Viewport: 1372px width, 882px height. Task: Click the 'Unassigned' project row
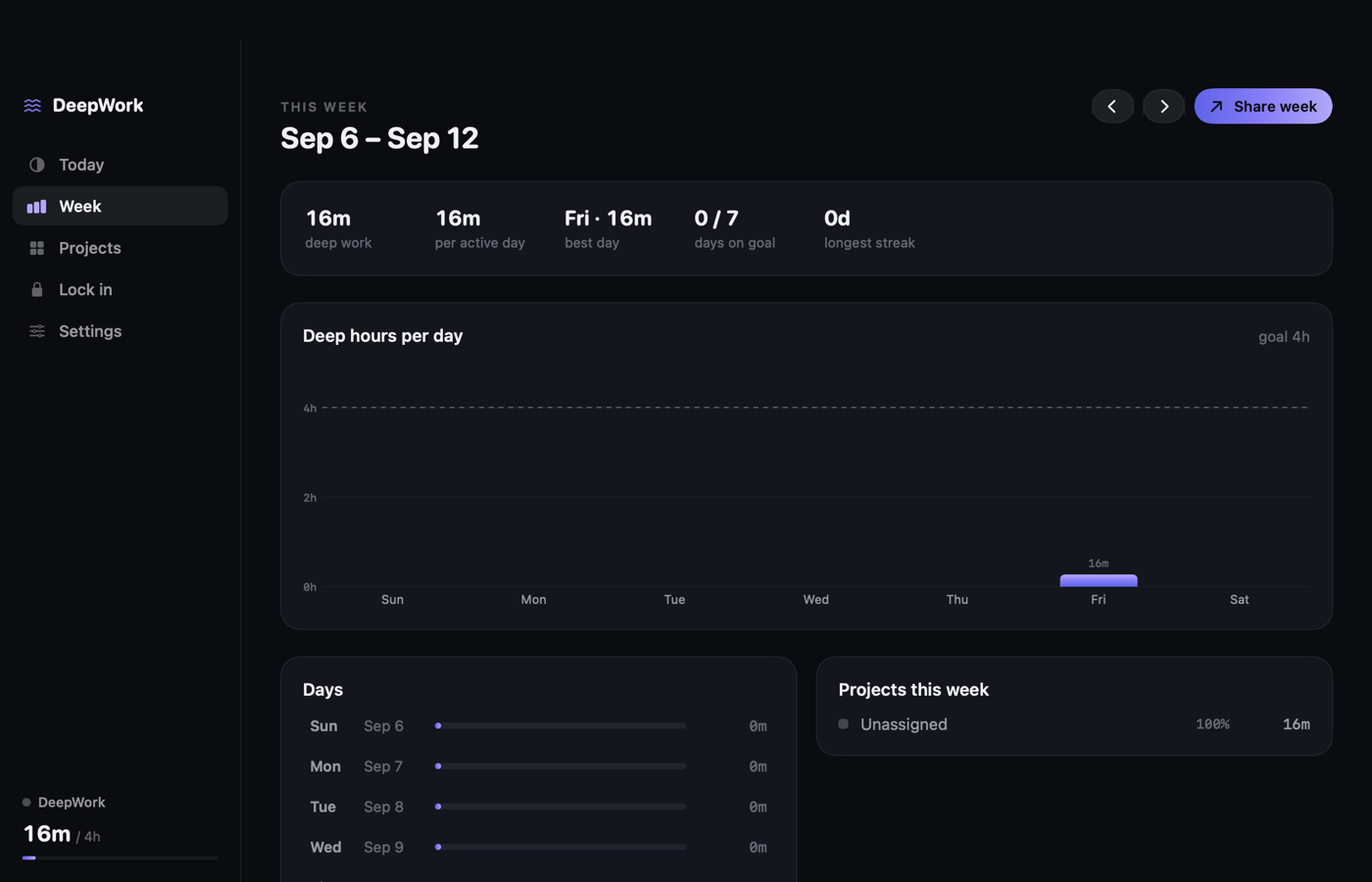point(1074,724)
